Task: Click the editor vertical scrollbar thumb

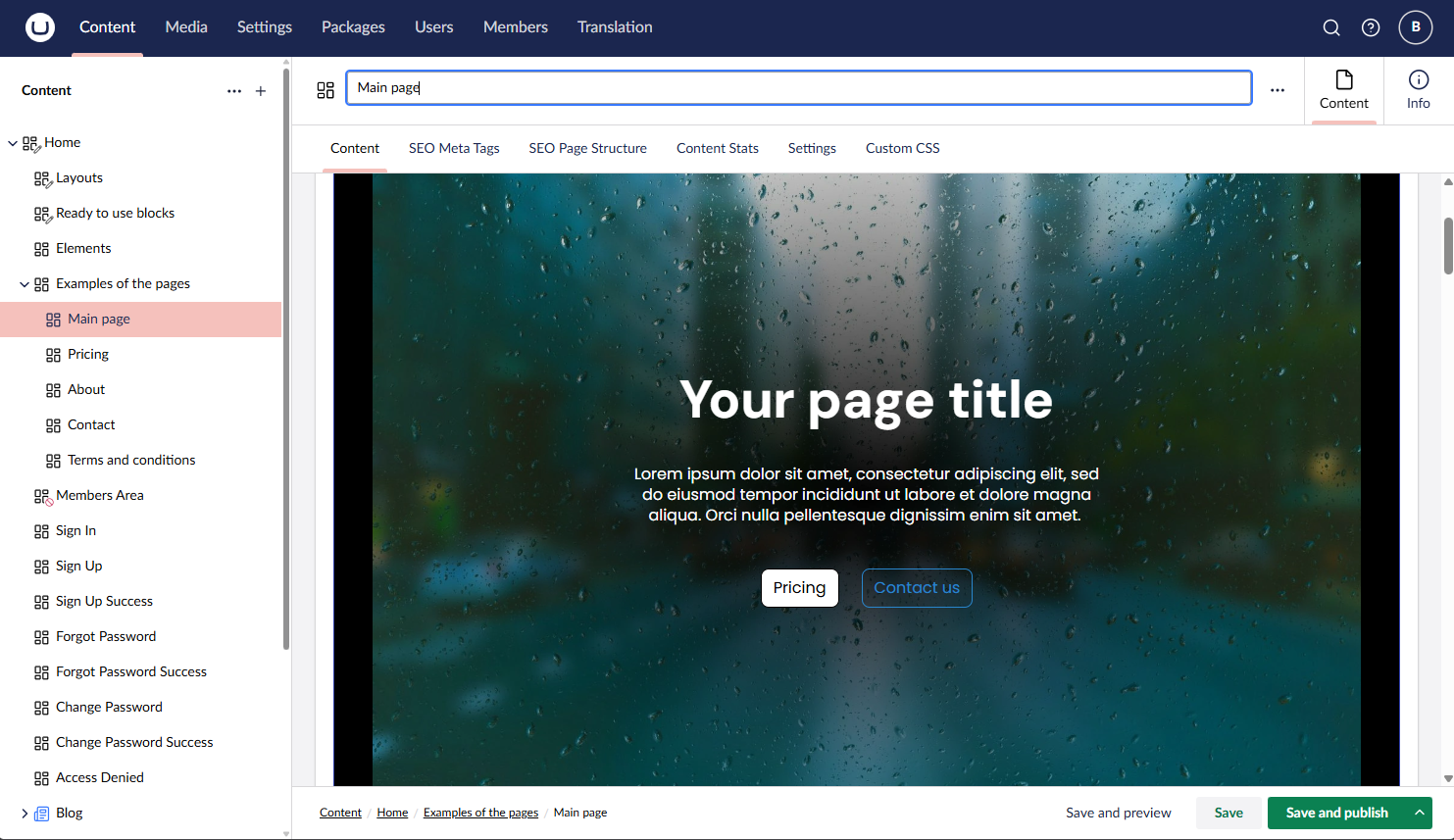Action: [1448, 246]
